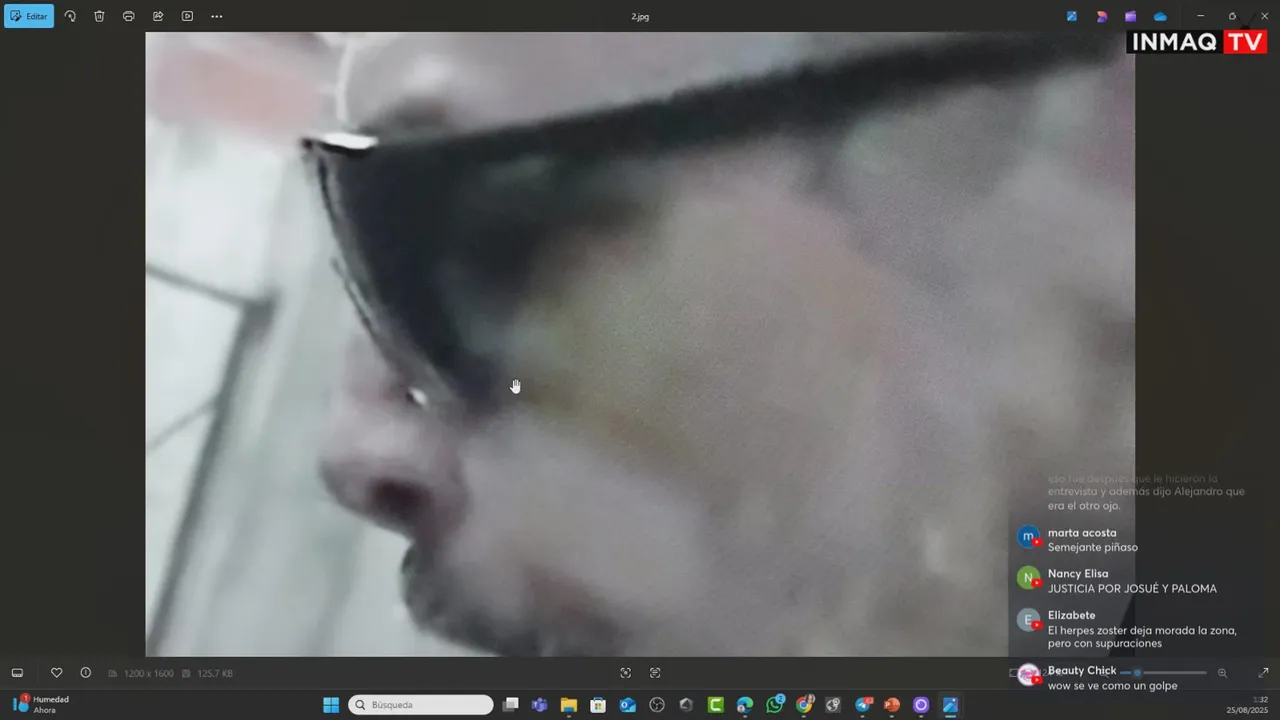This screenshot has height=720, width=1280.
Task: Open Camtasia green icon on taskbar
Action: click(x=716, y=705)
